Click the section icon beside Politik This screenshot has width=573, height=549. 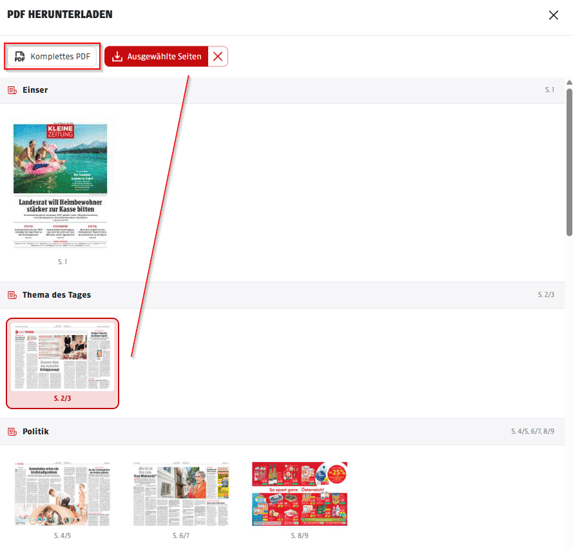12,432
